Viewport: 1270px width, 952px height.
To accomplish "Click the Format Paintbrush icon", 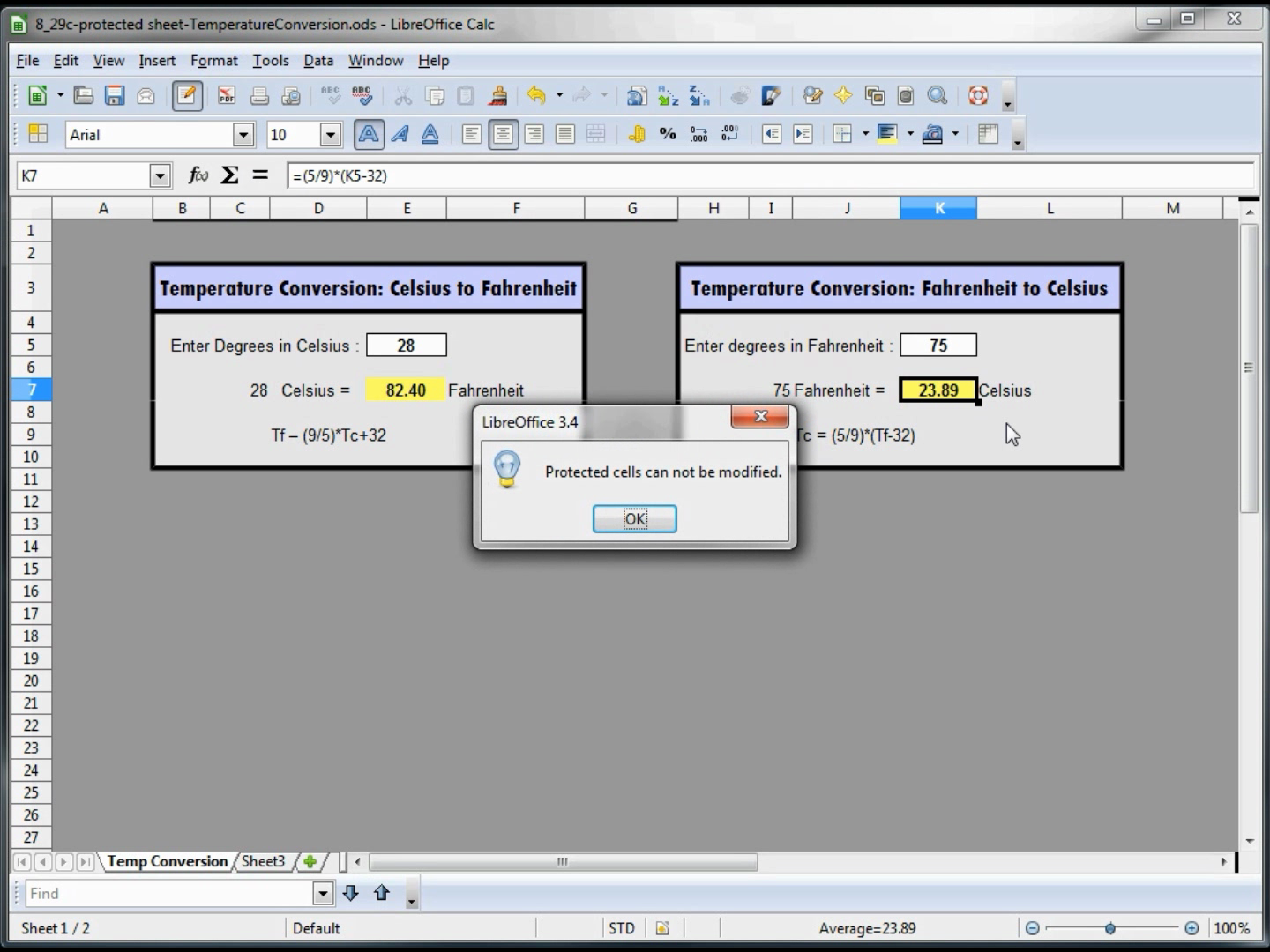I will (x=498, y=96).
